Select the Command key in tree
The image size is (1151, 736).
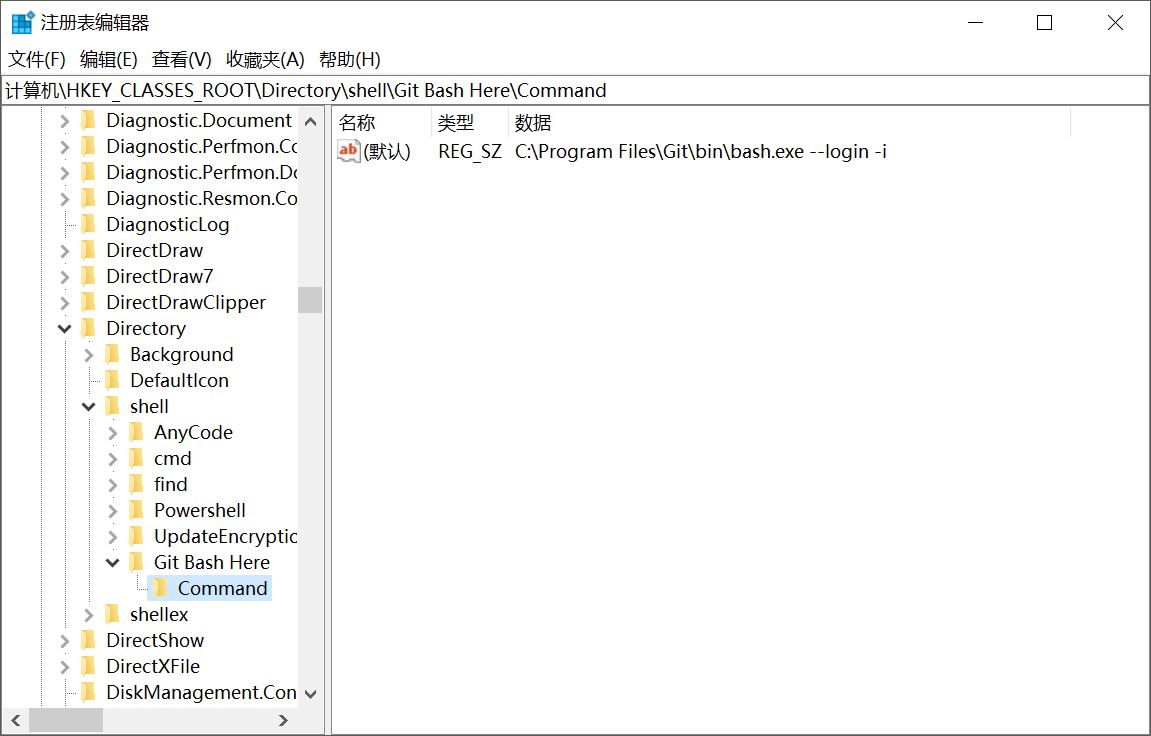[x=222, y=589]
